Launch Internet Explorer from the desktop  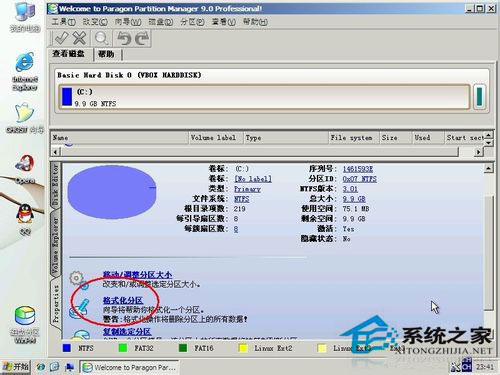coord(25,71)
